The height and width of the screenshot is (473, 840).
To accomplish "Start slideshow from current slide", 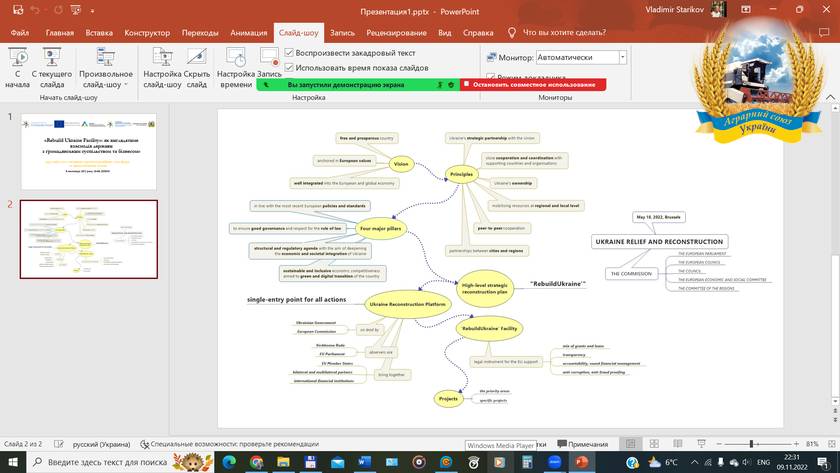I will (51, 67).
